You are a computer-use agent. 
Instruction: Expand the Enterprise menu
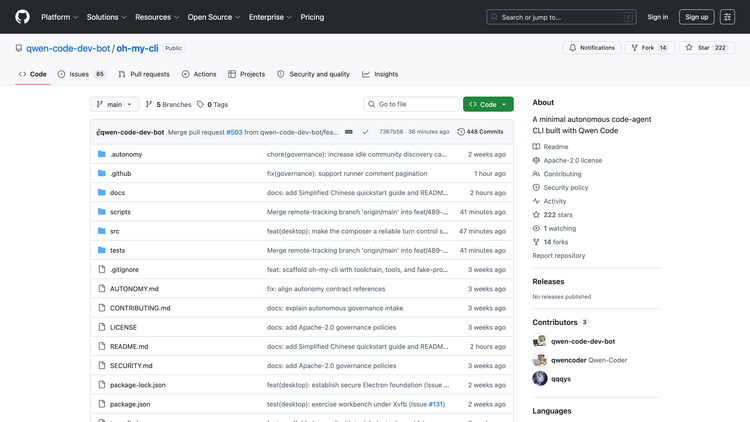pos(270,17)
